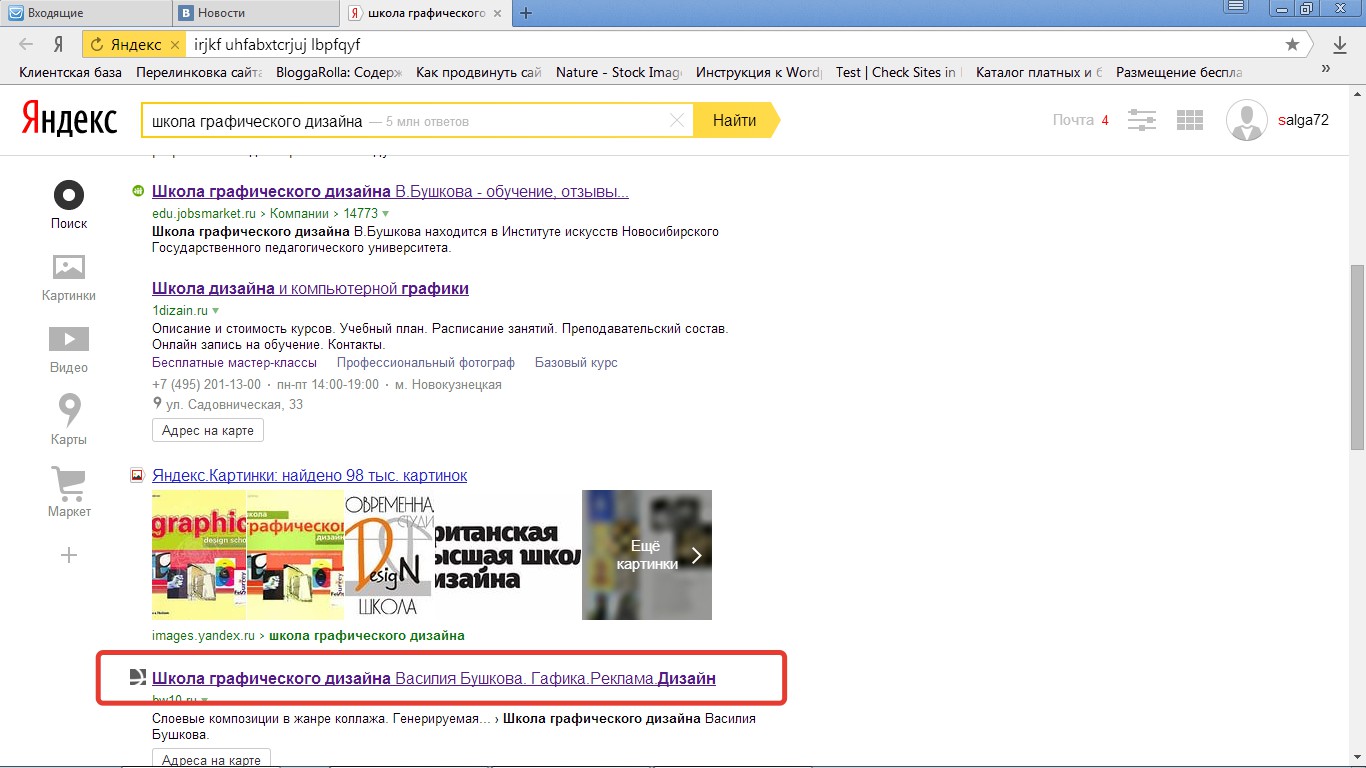Select the школа графического tab
The width and height of the screenshot is (1366, 768).
click(426, 13)
